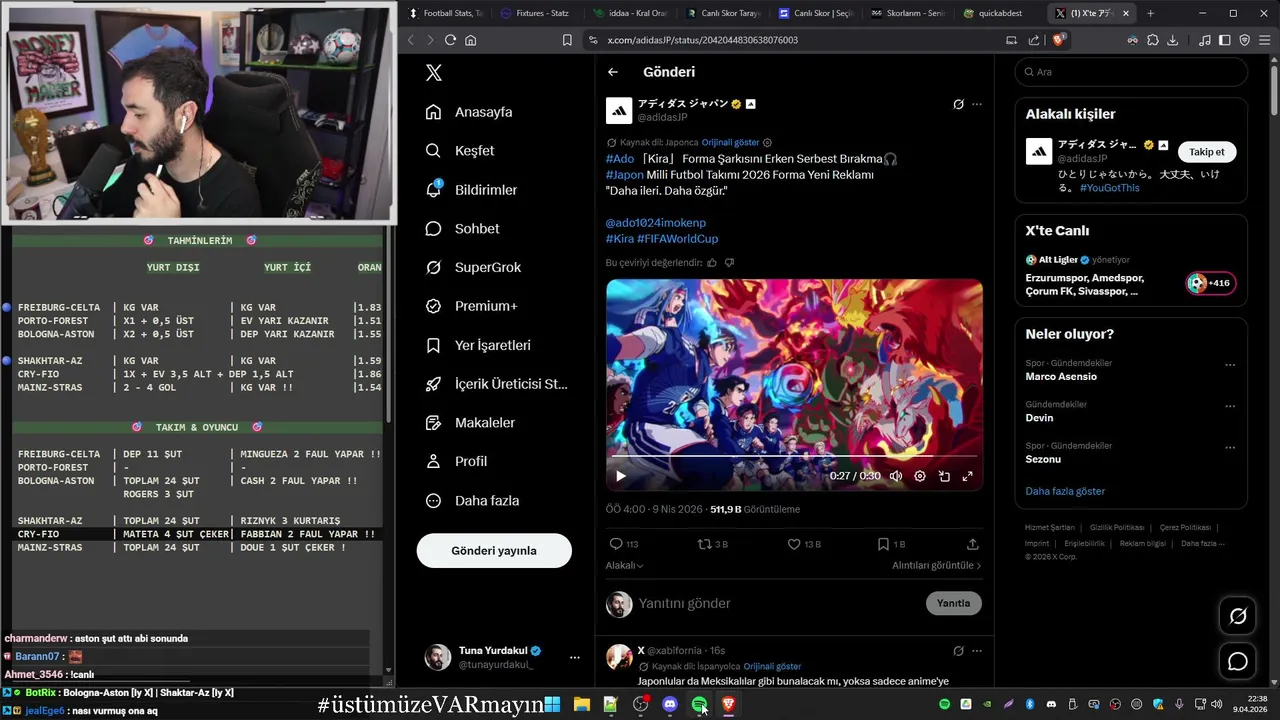Open Anasayfa home in the X sidebar
Image resolution: width=1280 pixels, height=720 pixels.
(468, 112)
